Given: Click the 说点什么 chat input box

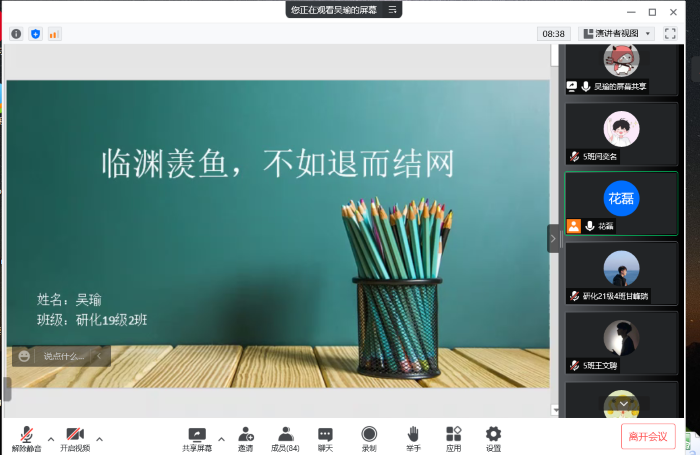Looking at the screenshot, I should click(x=62, y=356).
